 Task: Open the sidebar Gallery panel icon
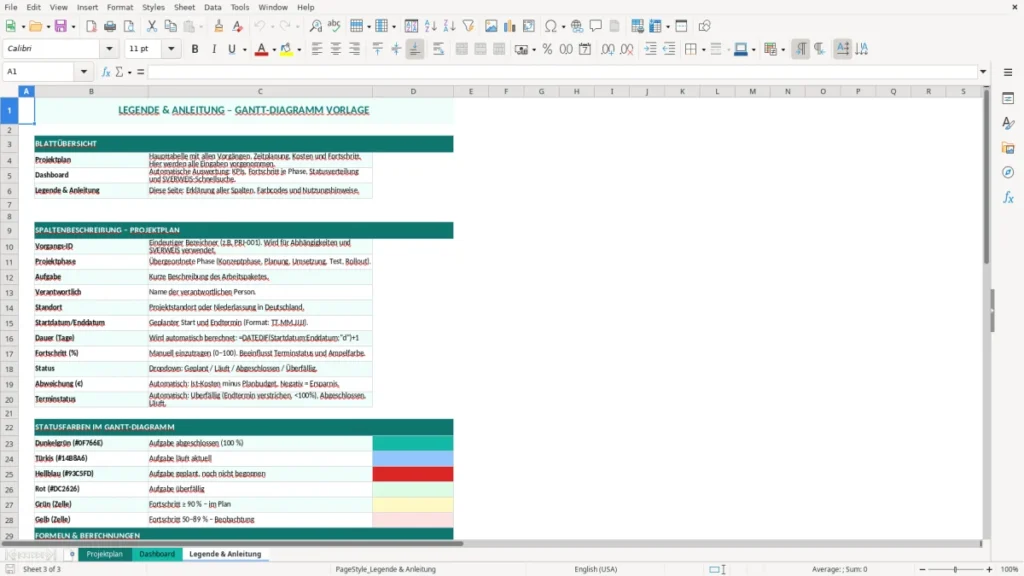pos(1008,148)
